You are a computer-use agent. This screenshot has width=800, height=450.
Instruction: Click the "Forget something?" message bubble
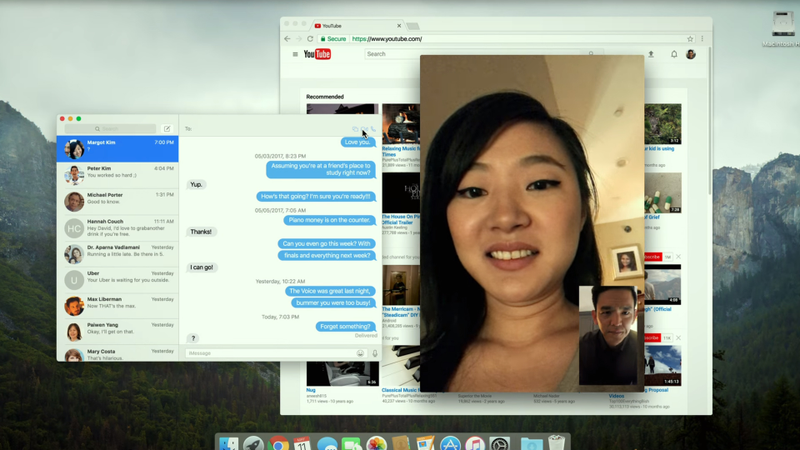pos(345,327)
